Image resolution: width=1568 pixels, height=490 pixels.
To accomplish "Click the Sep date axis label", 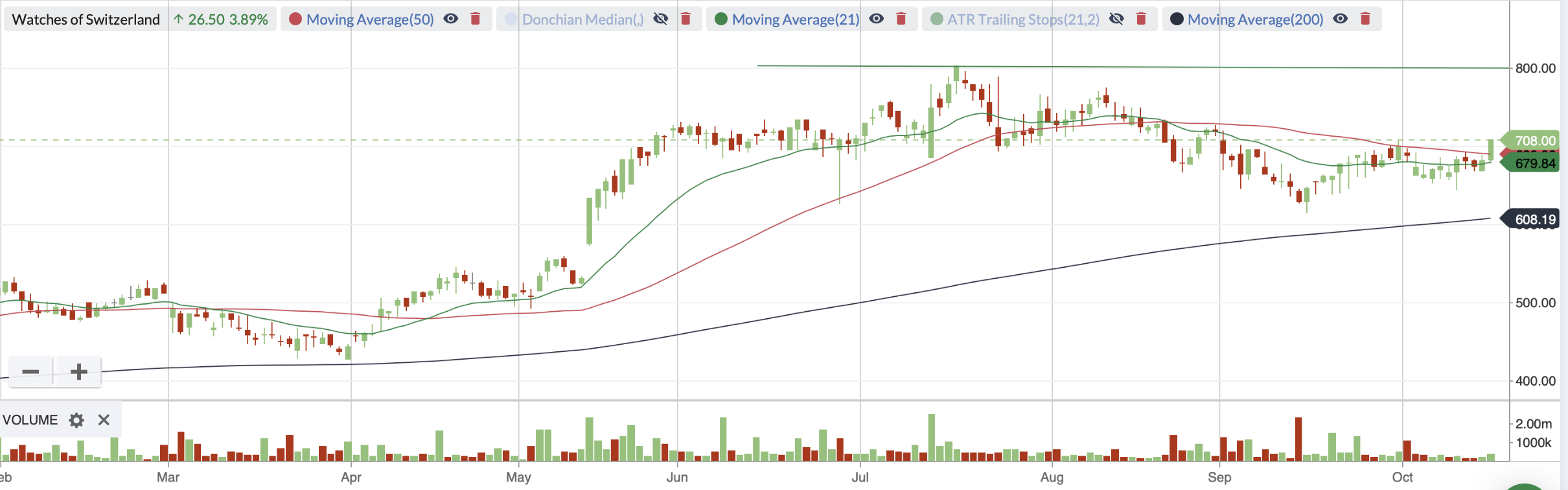I will (x=1219, y=477).
